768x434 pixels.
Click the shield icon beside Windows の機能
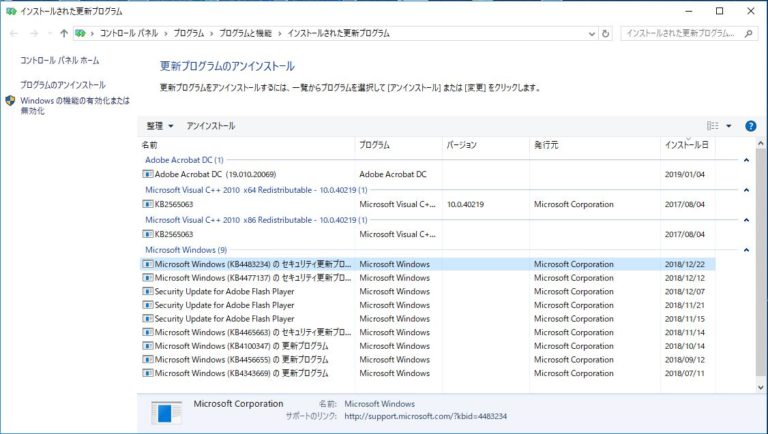[x=11, y=101]
